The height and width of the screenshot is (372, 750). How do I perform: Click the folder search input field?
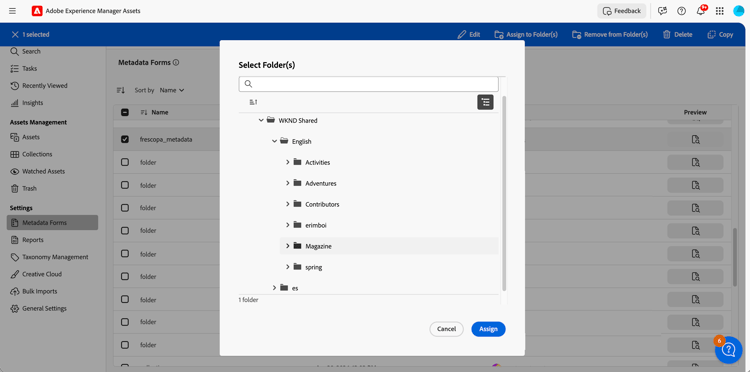368,84
